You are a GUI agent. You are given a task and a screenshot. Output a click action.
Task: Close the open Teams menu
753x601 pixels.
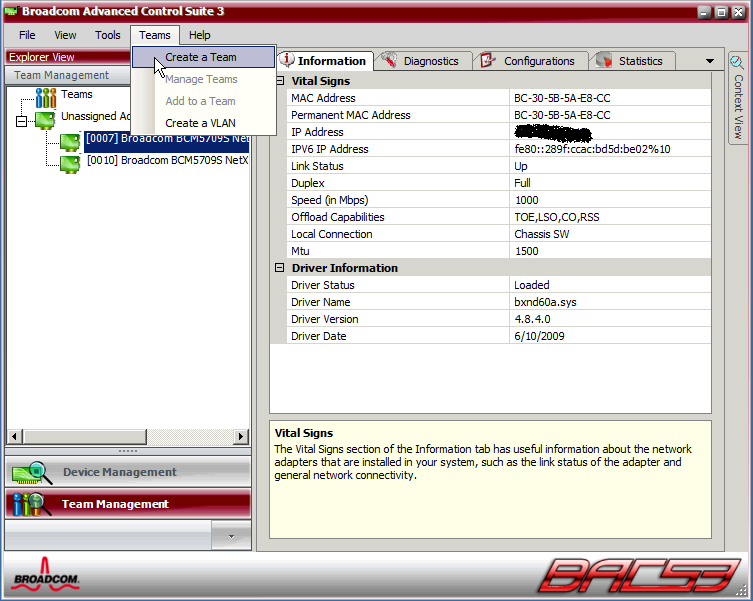click(155, 35)
